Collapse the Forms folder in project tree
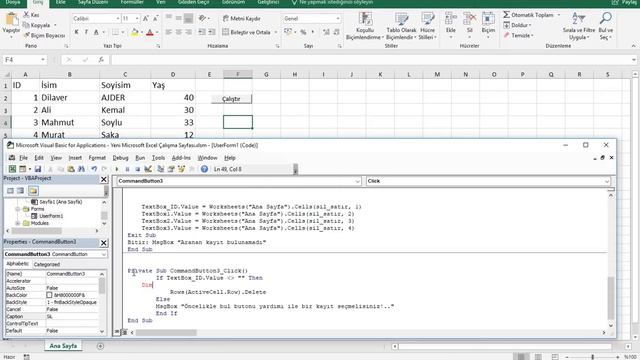Viewport: 640px width, 360px height. (18, 209)
